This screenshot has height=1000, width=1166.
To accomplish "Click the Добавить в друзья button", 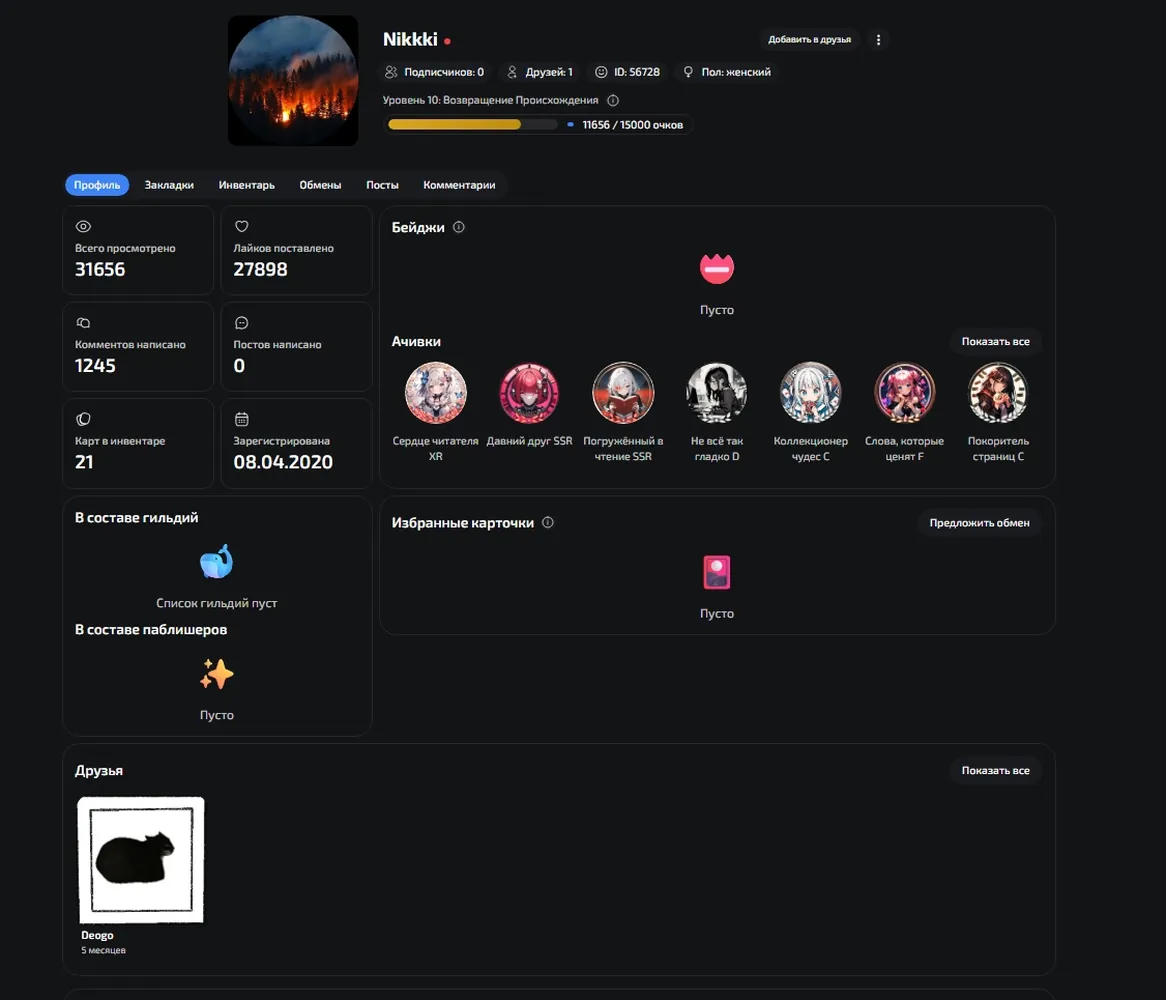I will (809, 39).
